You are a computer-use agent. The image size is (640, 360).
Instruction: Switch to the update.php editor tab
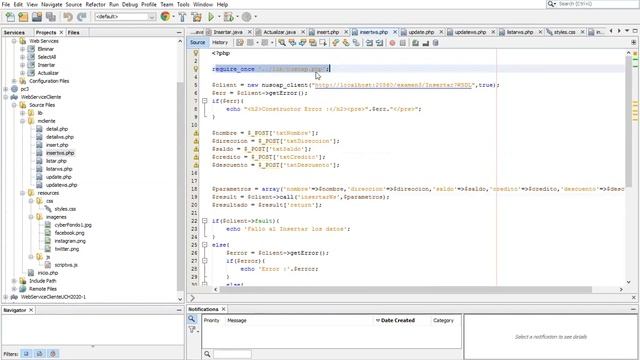pyautogui.click(x=421, y=32)
